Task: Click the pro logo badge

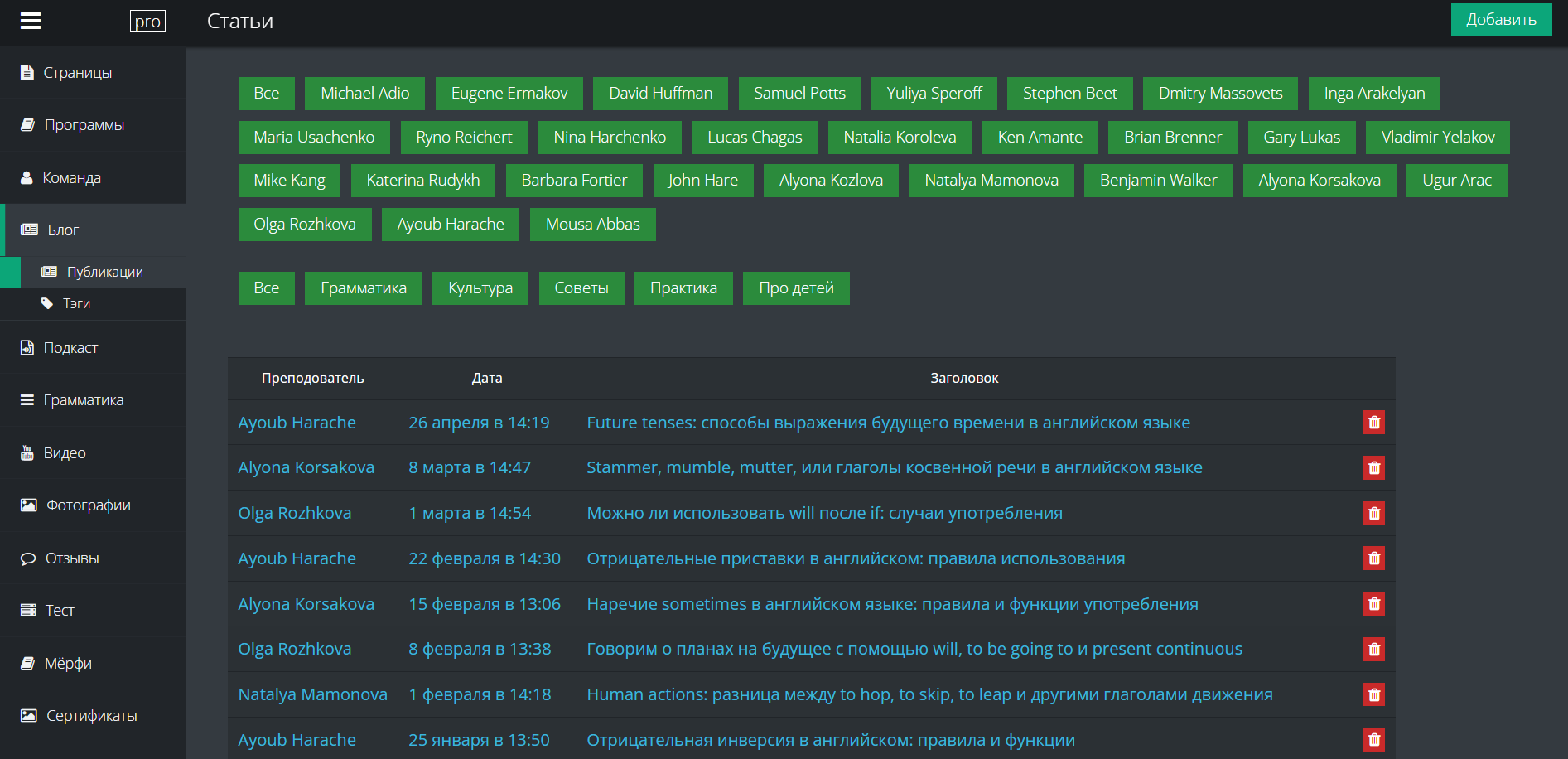Action: click(147, 22)
